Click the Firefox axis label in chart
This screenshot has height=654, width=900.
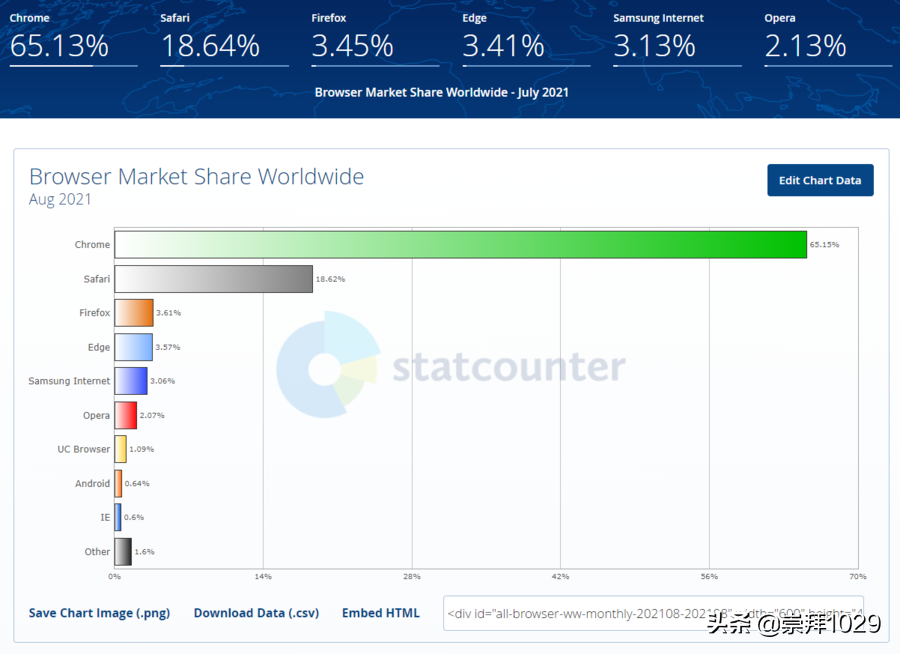pyautogui.click(x=95, y=313)
